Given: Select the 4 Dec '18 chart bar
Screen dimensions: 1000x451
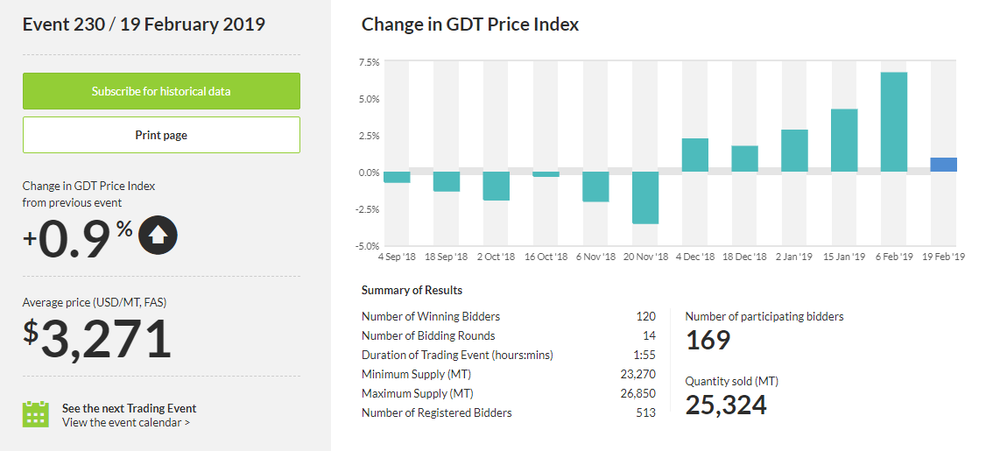Looking at the screenshot, I should click(x=695, y=155).
